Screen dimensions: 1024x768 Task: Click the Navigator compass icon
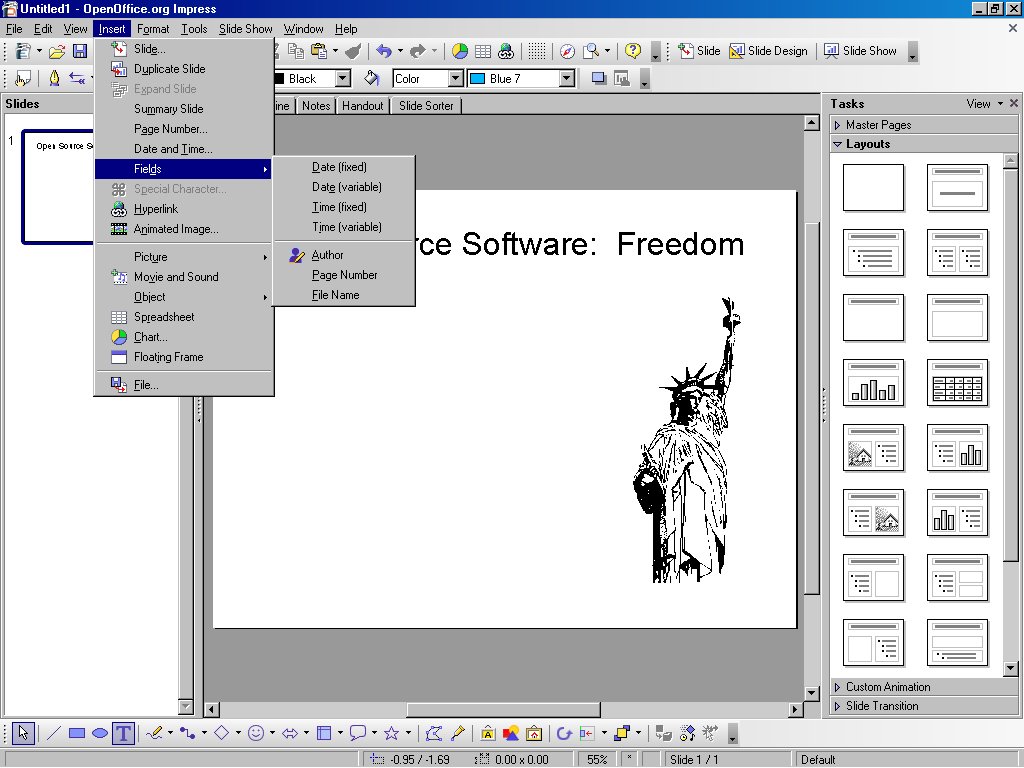pos(567,51)
